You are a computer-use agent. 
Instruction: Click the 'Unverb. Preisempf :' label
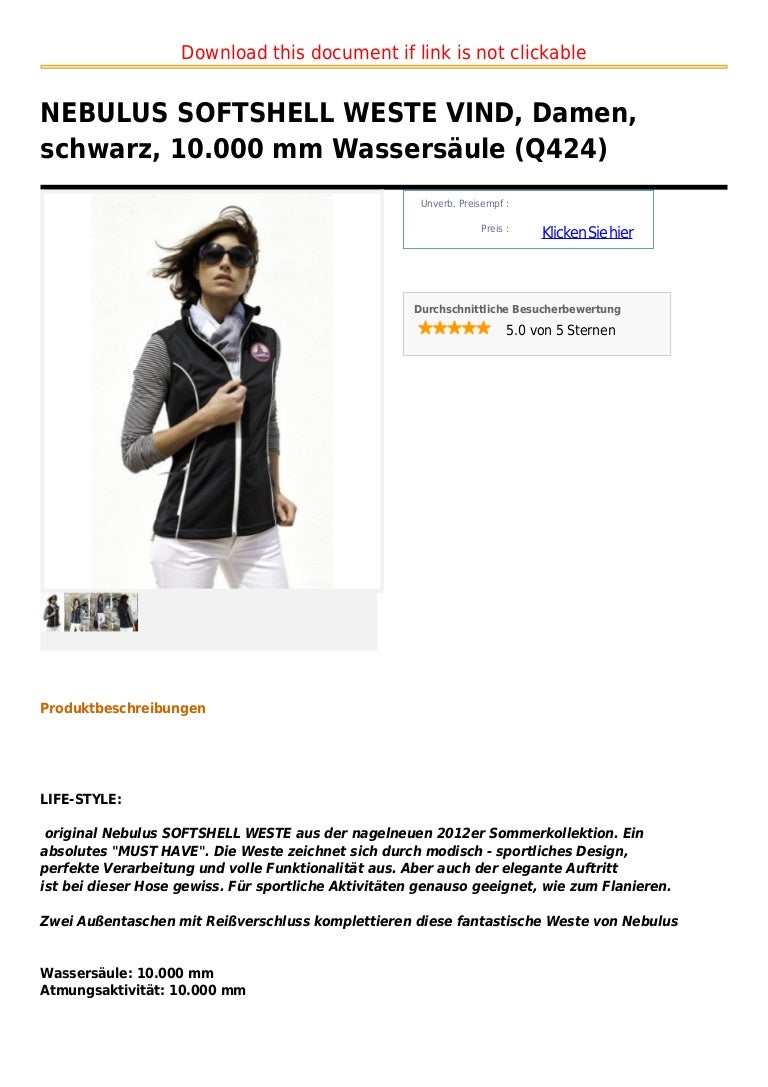click(464, 204)
